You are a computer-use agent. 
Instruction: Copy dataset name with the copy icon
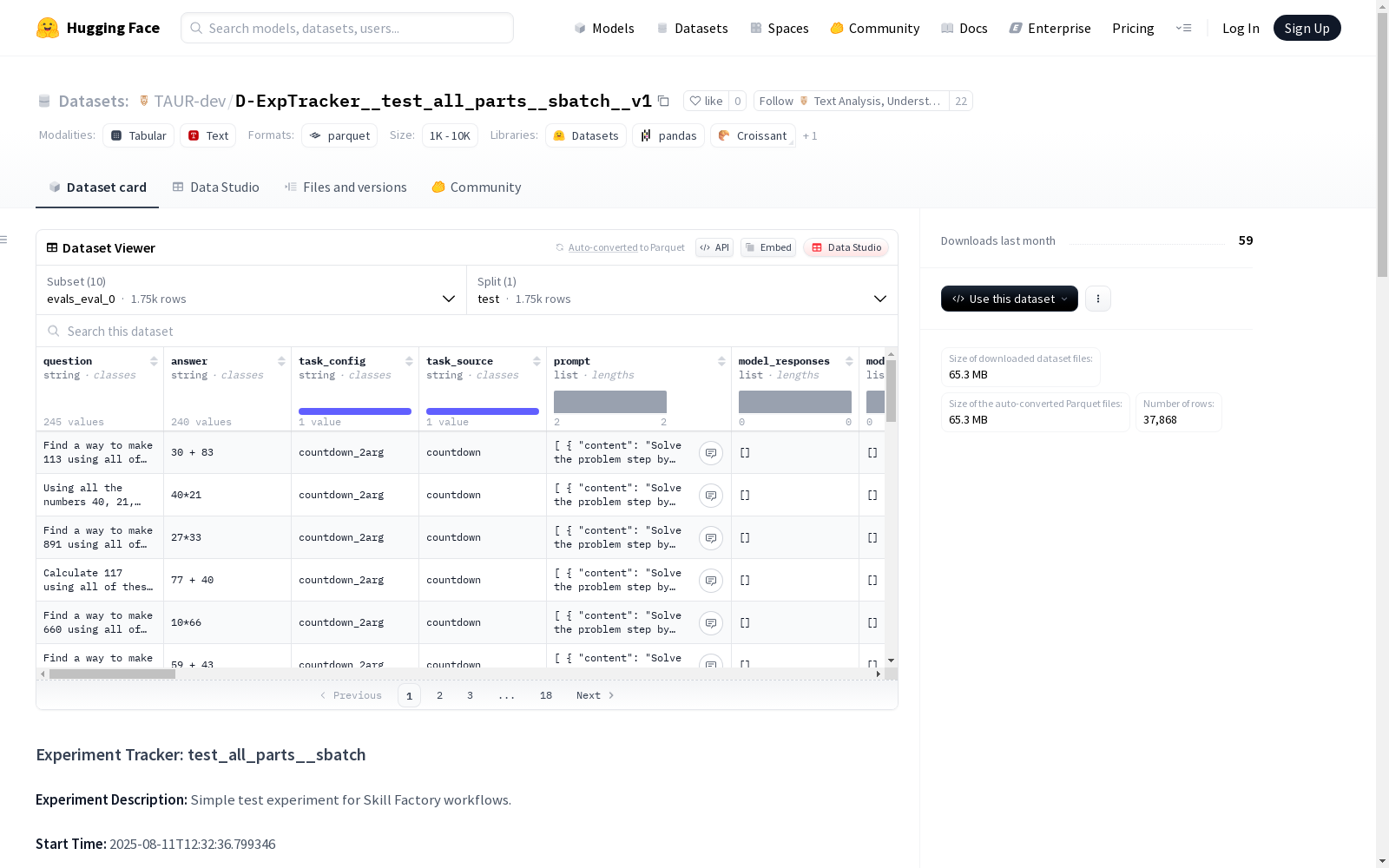663,101
